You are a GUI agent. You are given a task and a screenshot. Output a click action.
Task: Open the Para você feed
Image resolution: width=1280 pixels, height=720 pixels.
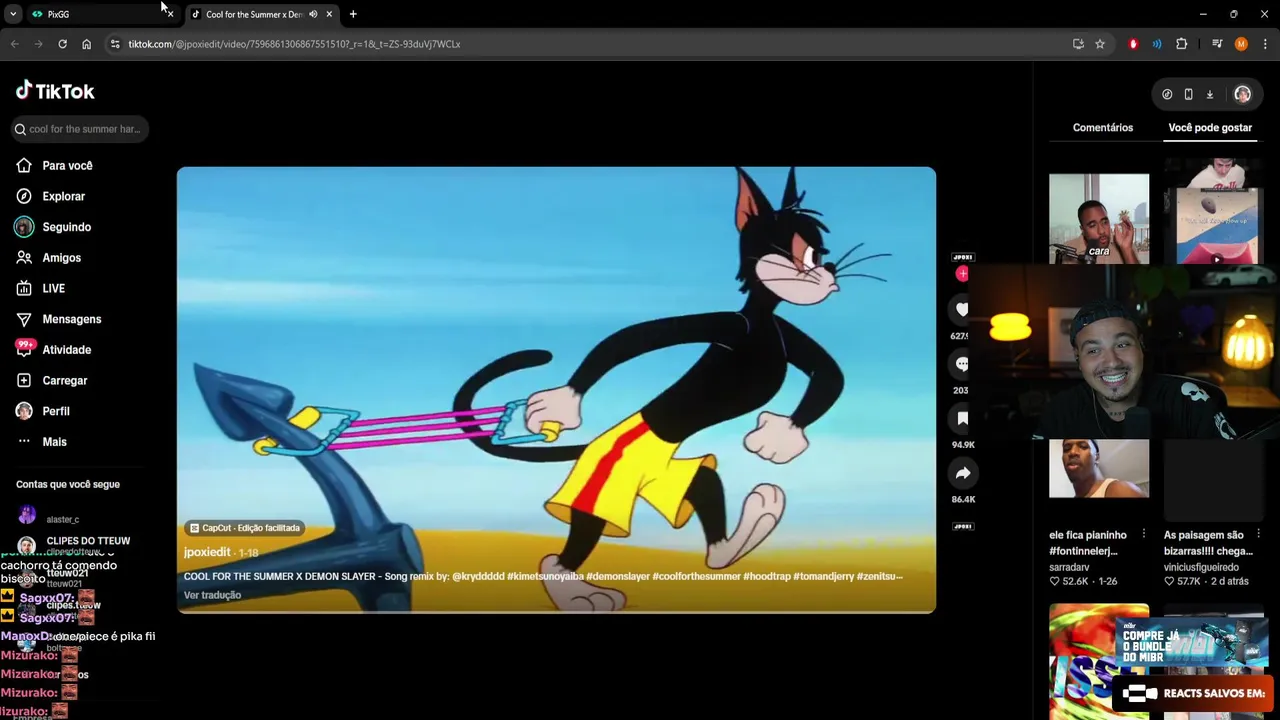click(54, 166)
